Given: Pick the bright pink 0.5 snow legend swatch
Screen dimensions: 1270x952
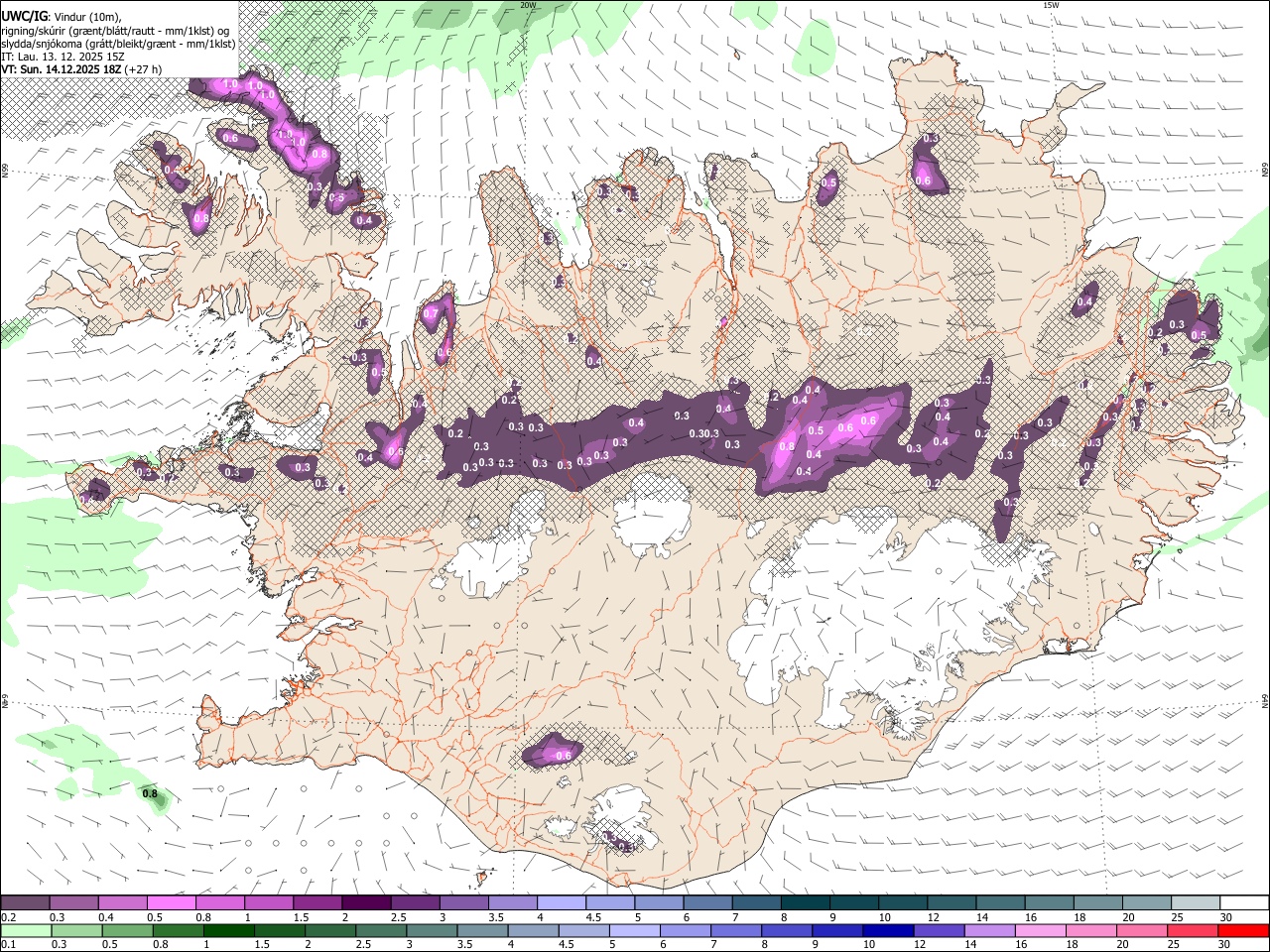Looking at the screenshot, I should tap(171, 903).
